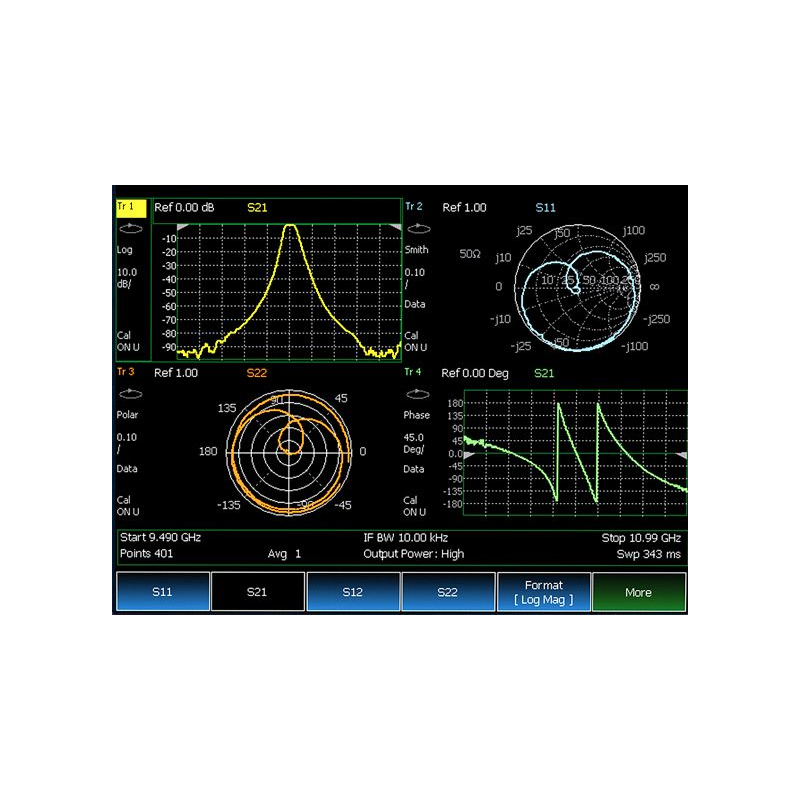Viewport: 800px width, 800px height.
Task: Activate trace Tr 2 label
Action: [x=414, y=207]
